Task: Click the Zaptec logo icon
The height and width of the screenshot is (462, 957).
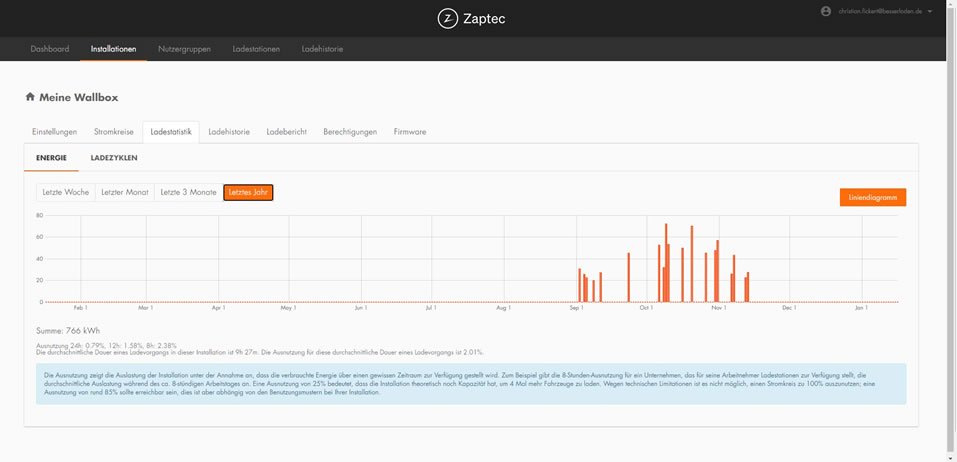Action: [x=448, y=18]
